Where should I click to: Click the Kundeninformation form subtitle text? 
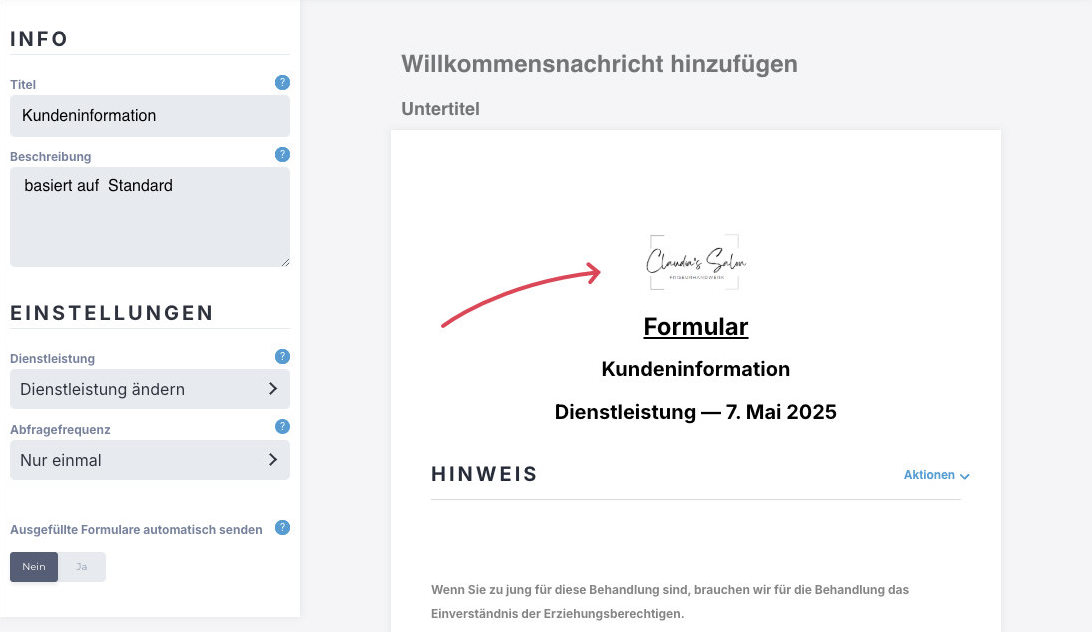[x=696, y=369]
